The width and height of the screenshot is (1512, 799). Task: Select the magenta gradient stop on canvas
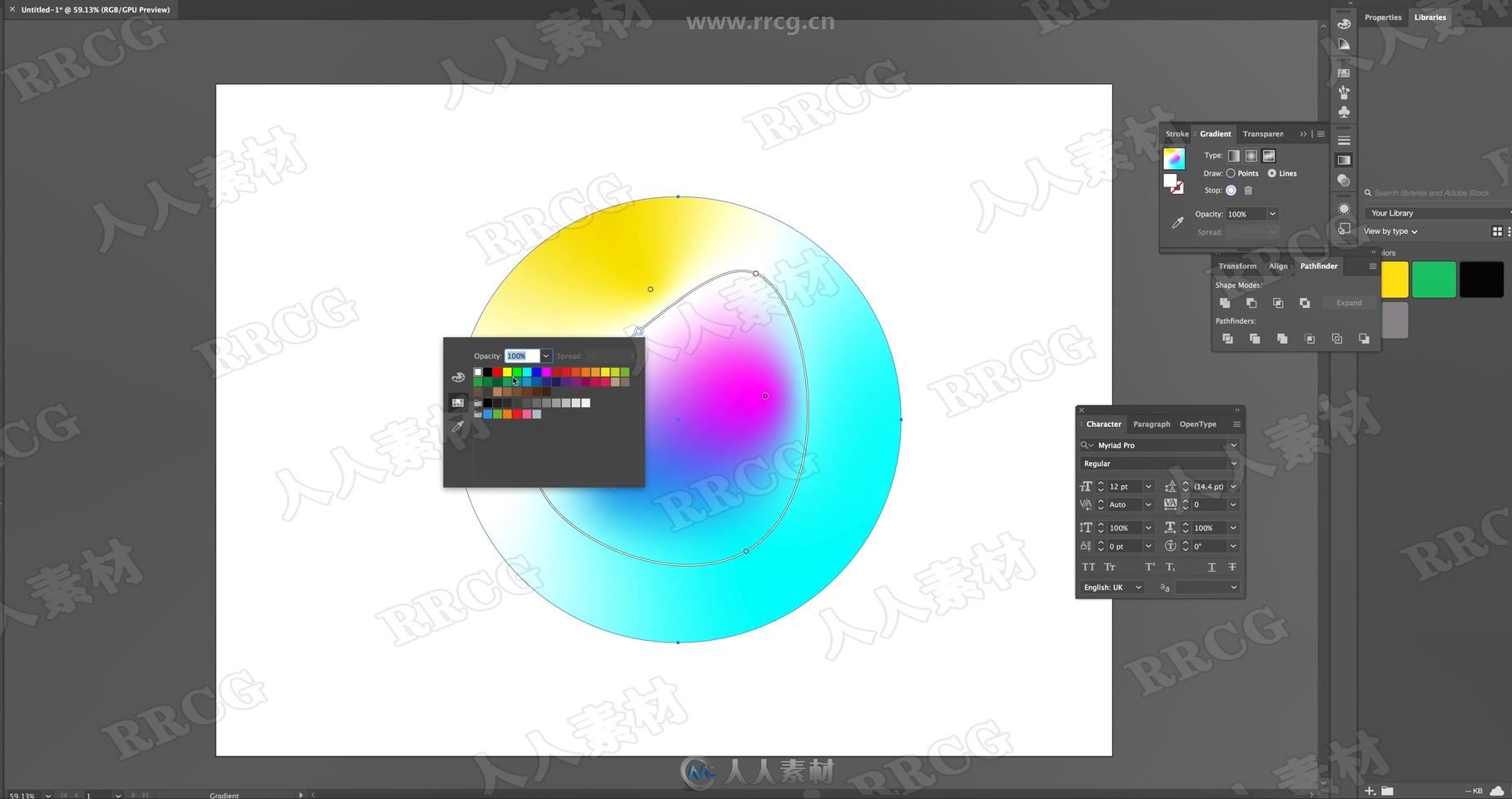(765, 396)
